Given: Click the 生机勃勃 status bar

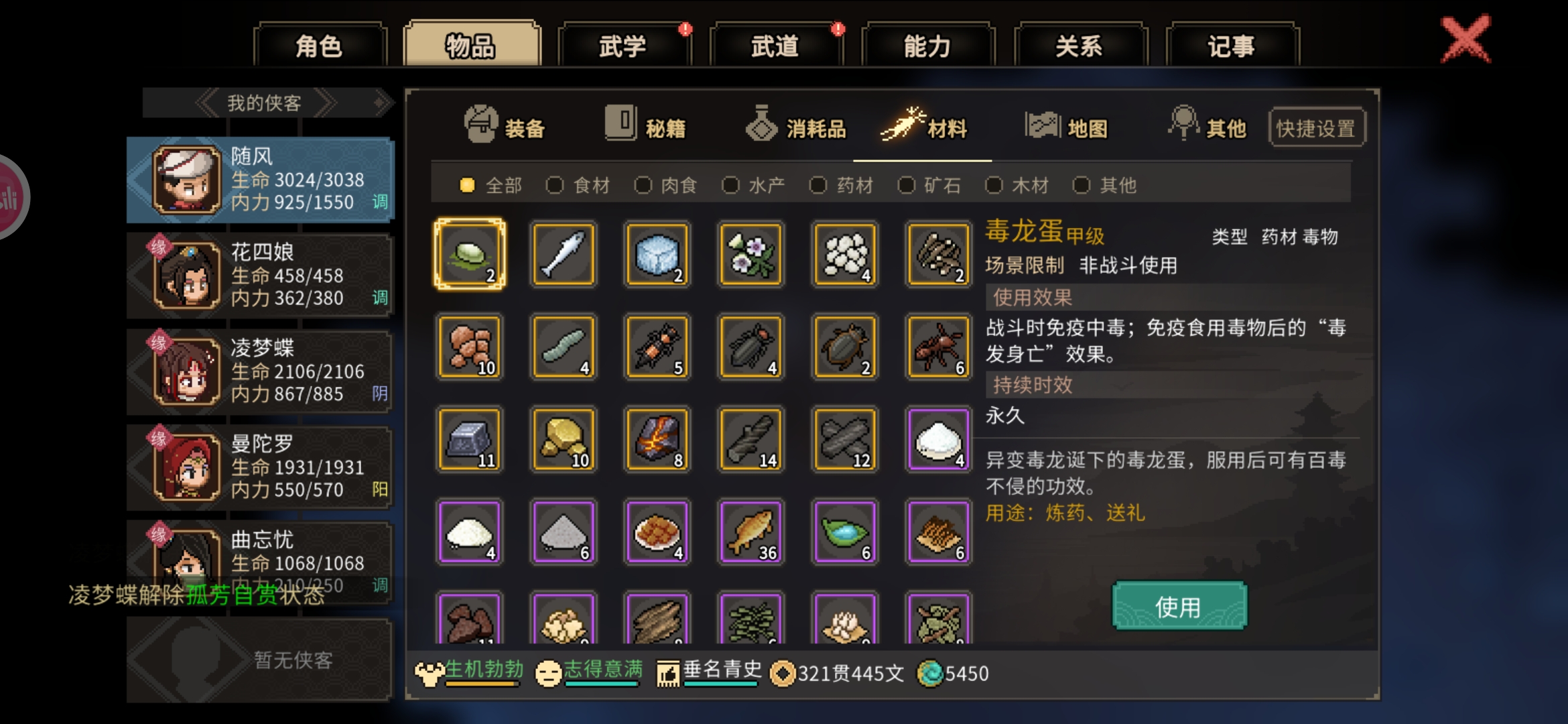Looking at the screenshot, I should 470,672.
